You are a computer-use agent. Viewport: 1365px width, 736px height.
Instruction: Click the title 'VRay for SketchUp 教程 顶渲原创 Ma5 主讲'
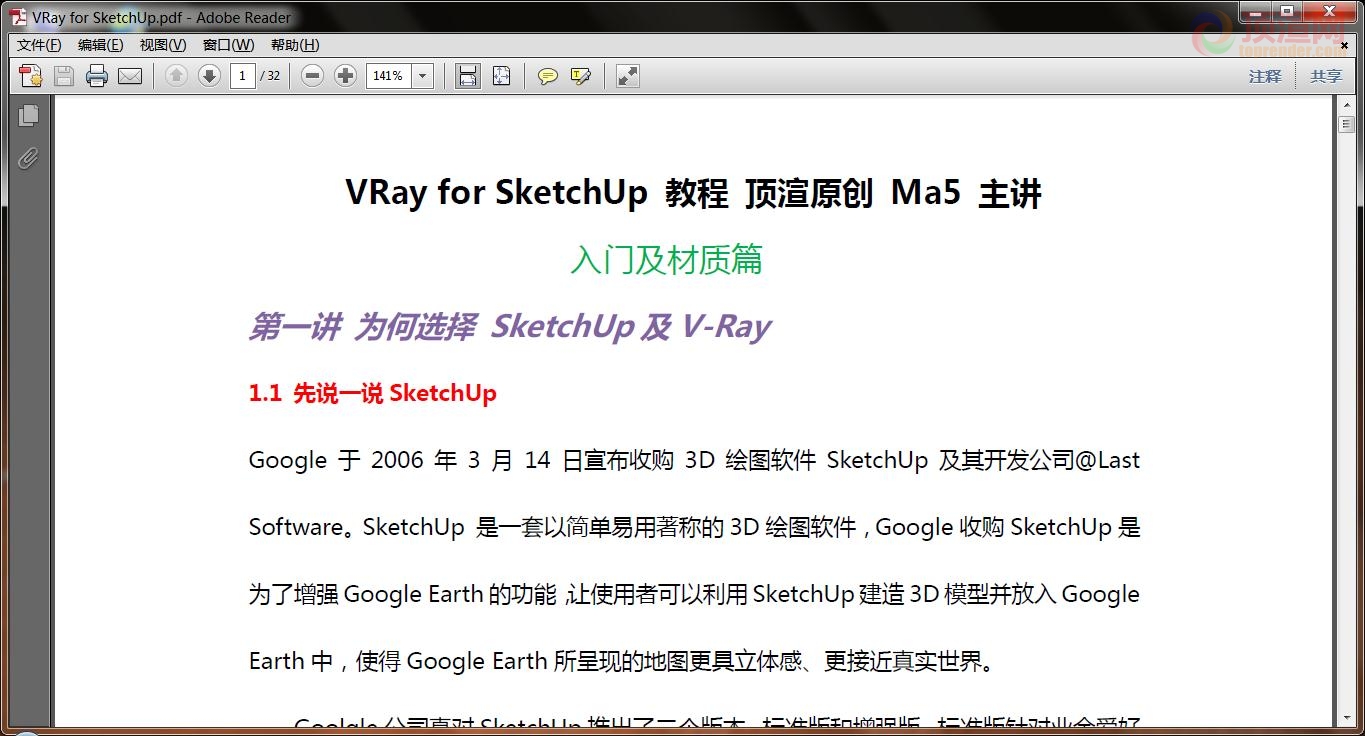coord(694,192)
